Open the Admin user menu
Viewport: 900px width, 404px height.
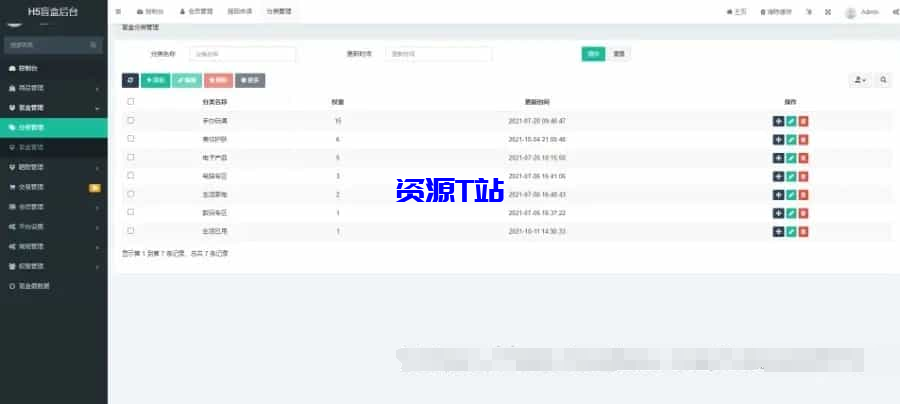click(862, 12)
